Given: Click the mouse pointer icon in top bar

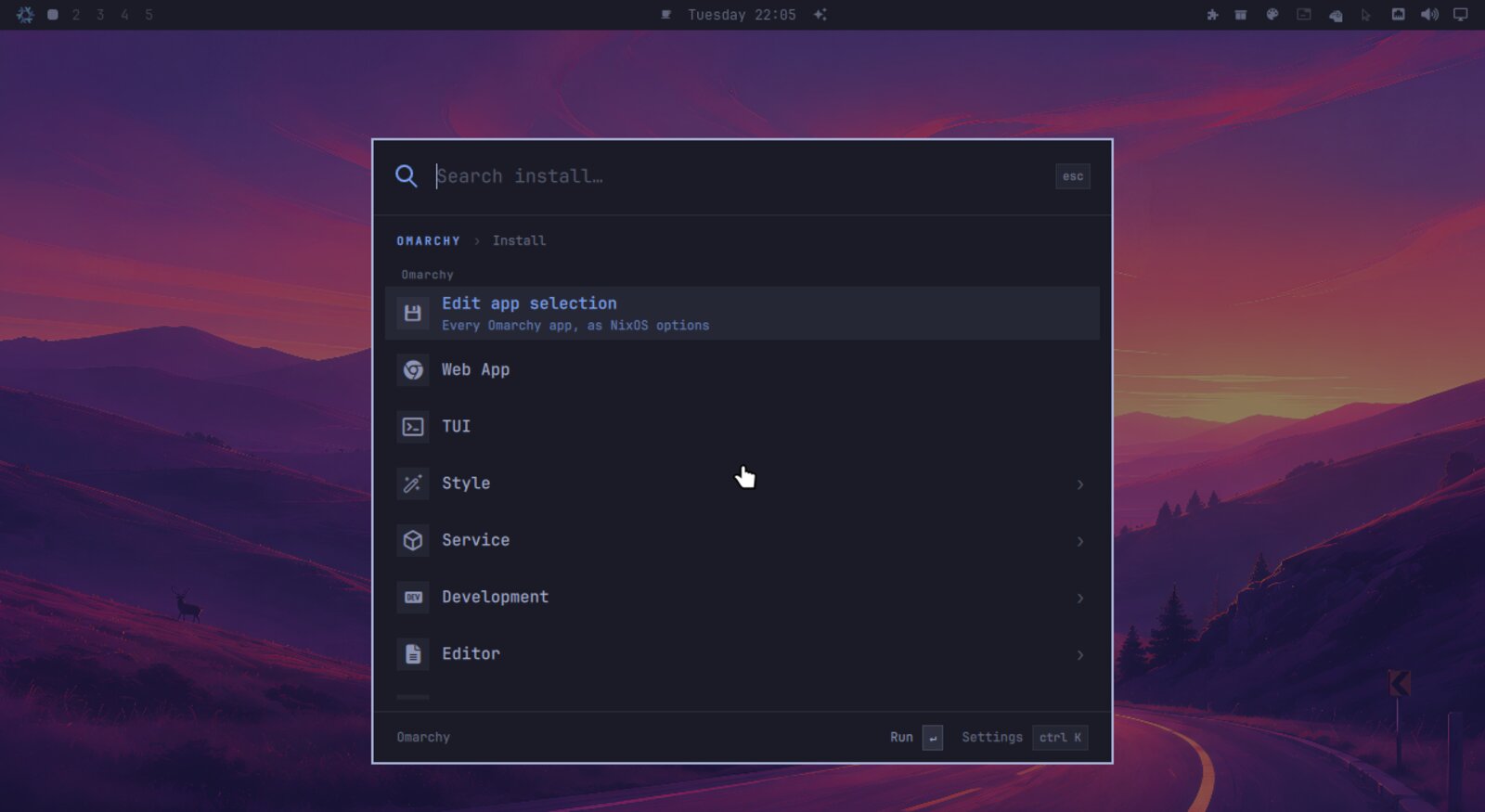Looking at the screenshot, I should point(1366,15).
